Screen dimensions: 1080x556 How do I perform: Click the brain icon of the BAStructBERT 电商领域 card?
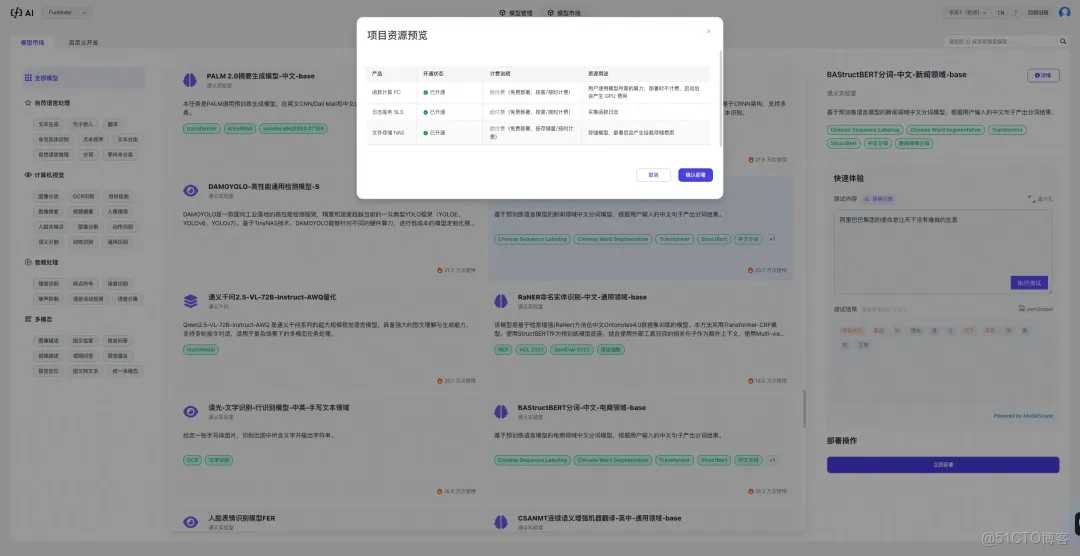coord(501,411)
